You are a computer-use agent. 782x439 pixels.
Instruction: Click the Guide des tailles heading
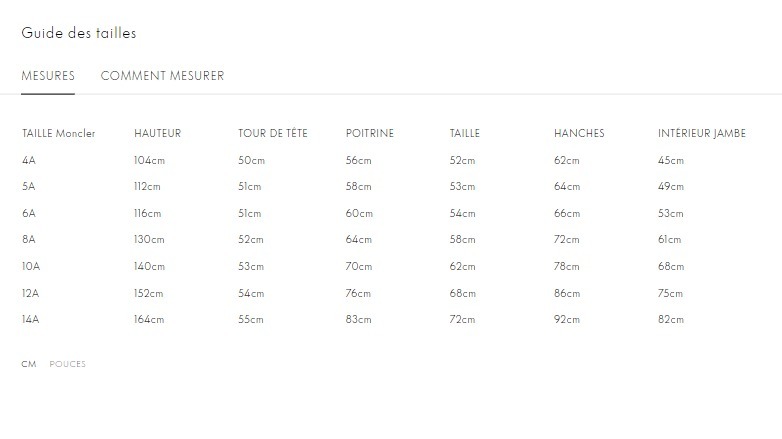click(79, 33)
